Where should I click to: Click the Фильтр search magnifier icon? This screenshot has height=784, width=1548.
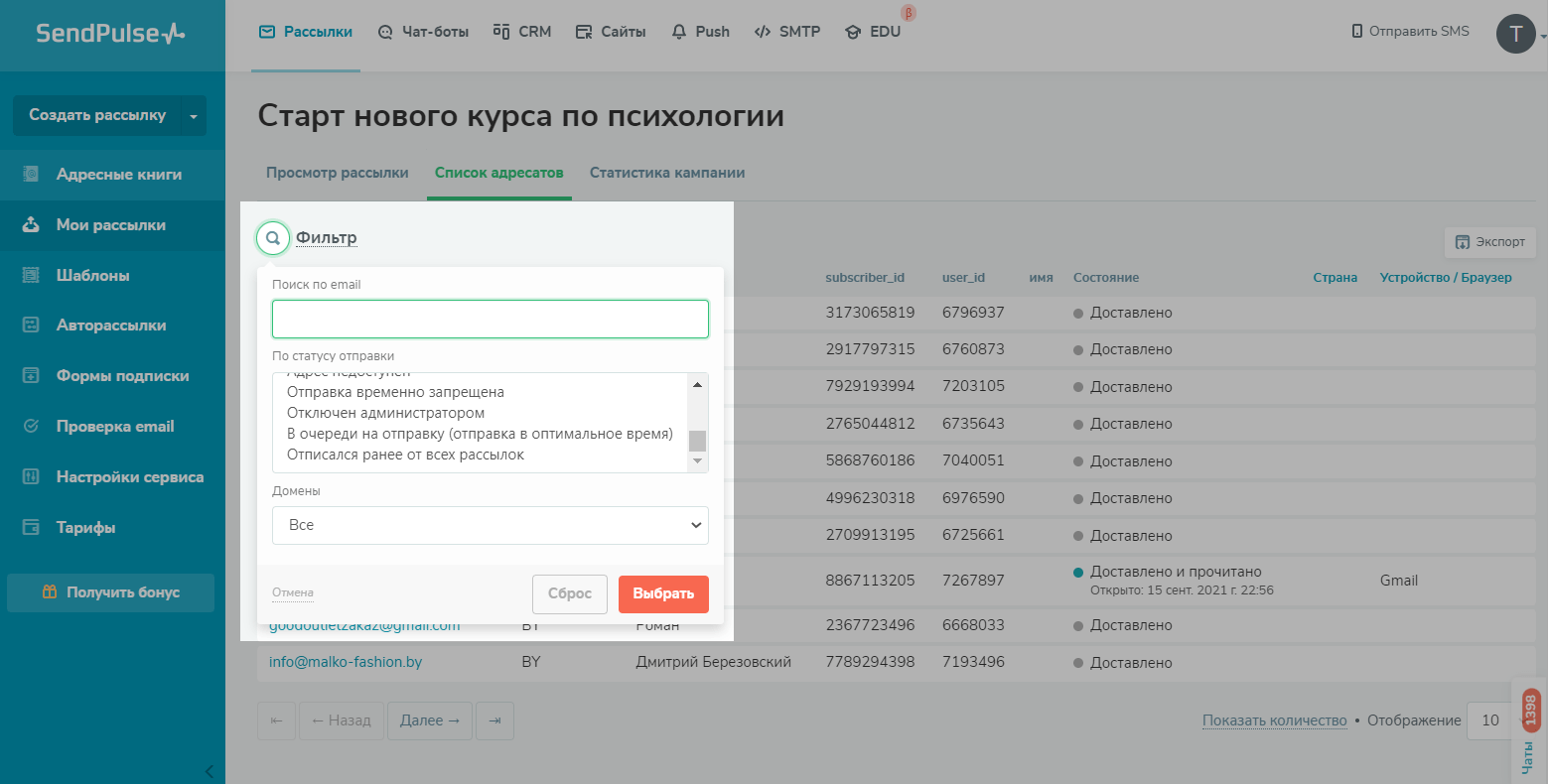(x=273, y=238)
